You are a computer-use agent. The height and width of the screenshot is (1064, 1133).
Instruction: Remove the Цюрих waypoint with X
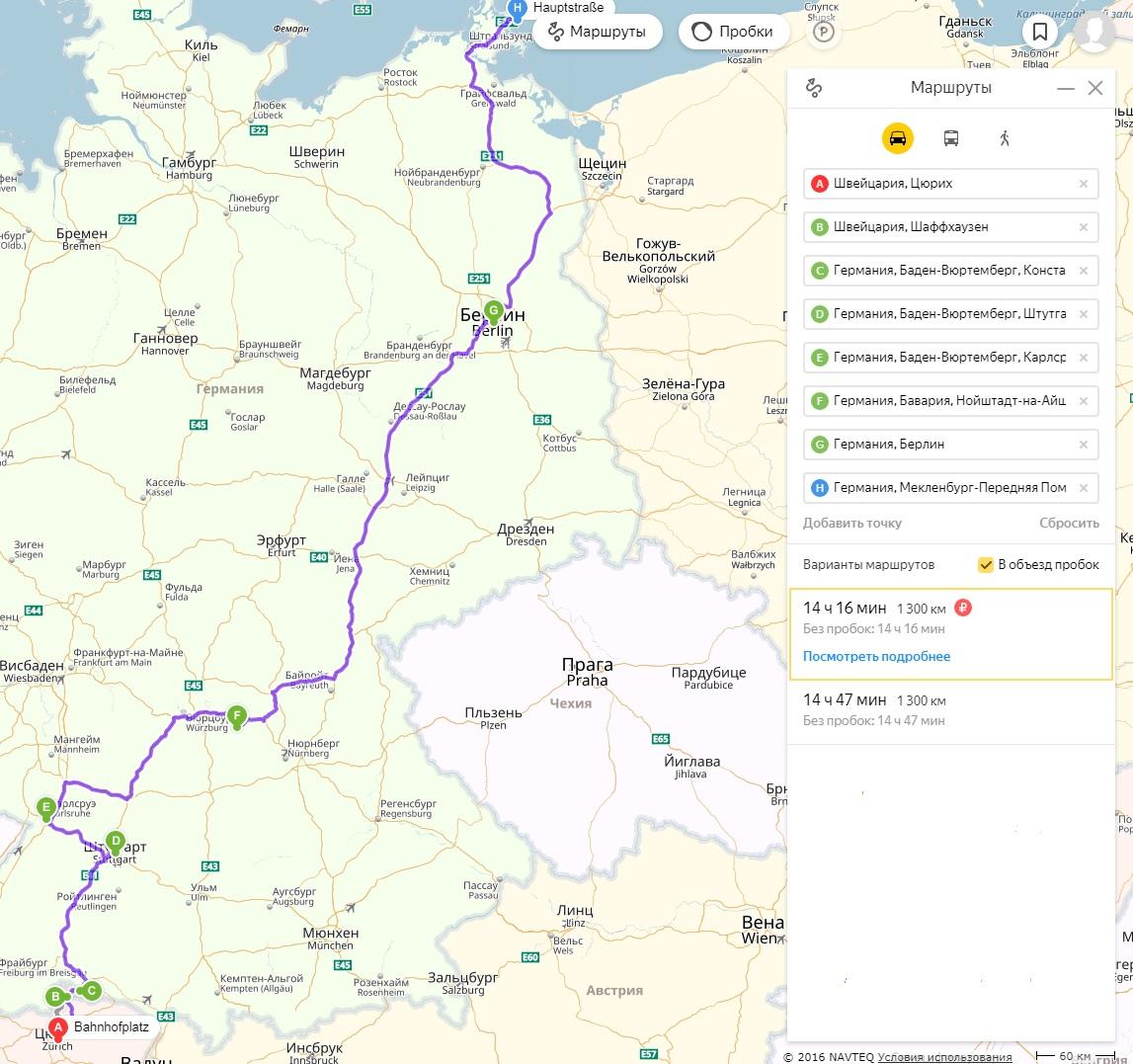click(x=1083, y=184)
